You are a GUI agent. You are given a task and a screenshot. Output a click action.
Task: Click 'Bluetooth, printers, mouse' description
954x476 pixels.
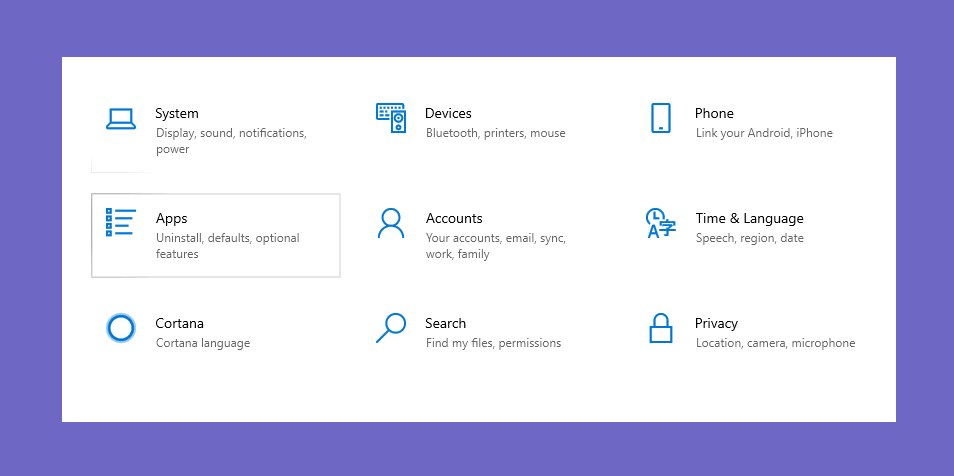pyautogui.click(x=496, y=133)
